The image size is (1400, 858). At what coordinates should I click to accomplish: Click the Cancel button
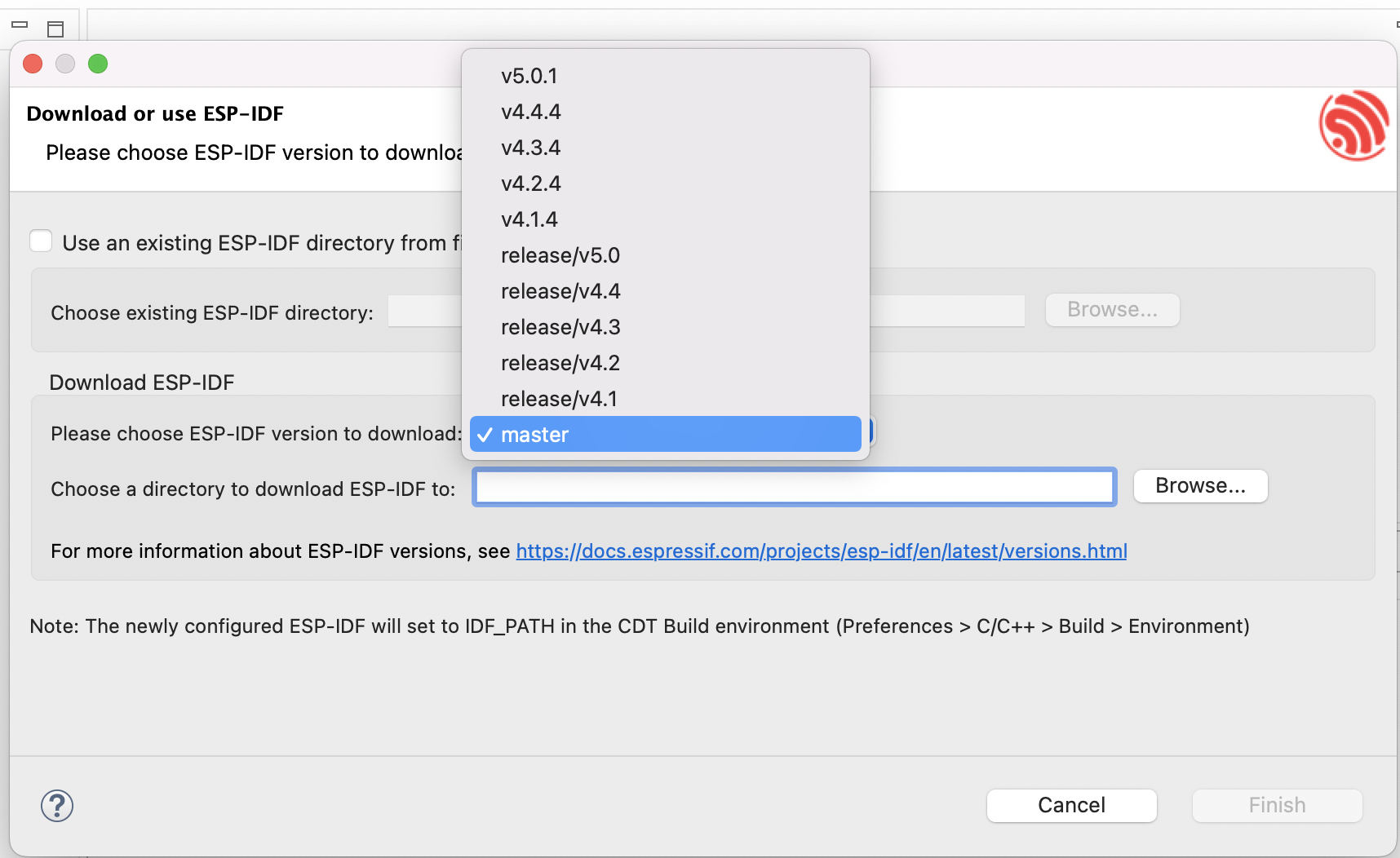[x=1071, y=805]
